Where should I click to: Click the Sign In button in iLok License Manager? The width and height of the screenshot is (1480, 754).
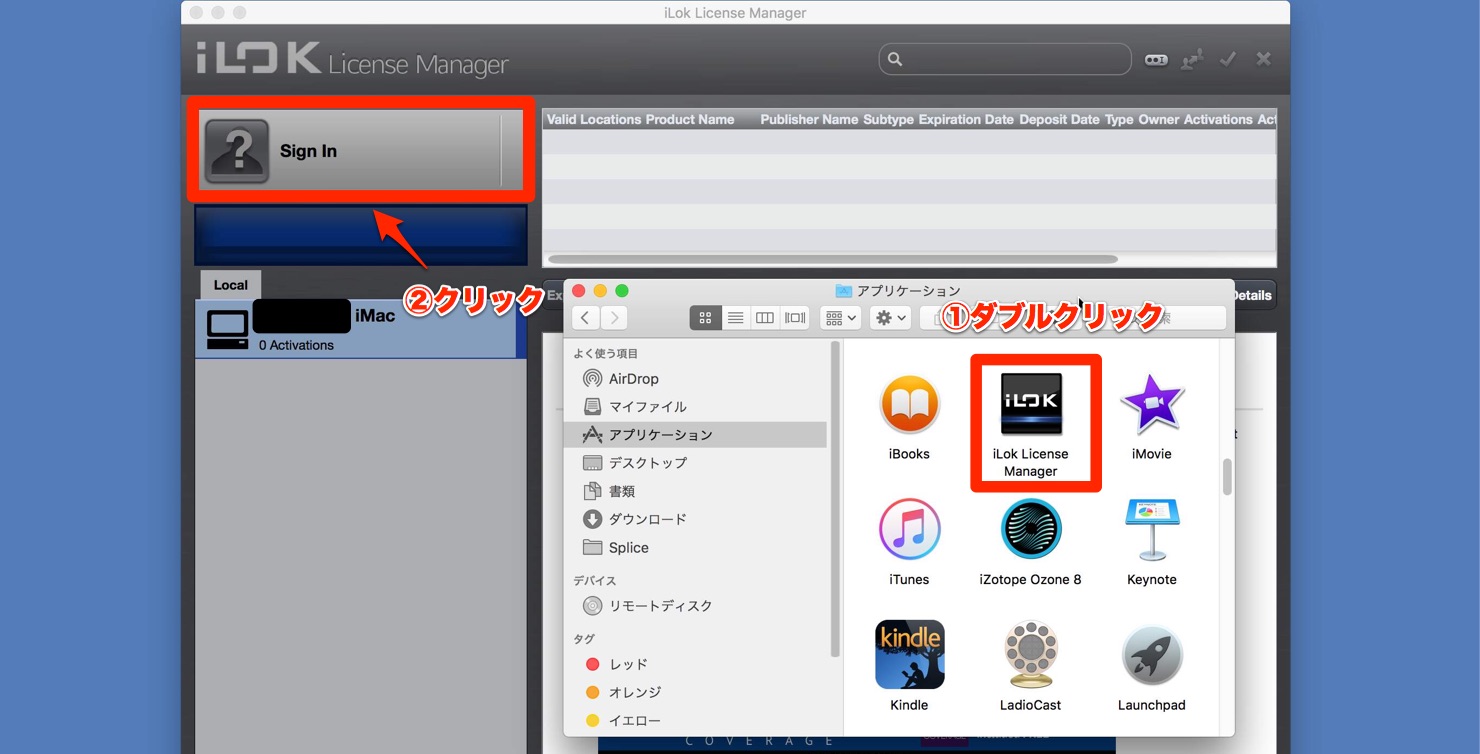click(362, 150)
